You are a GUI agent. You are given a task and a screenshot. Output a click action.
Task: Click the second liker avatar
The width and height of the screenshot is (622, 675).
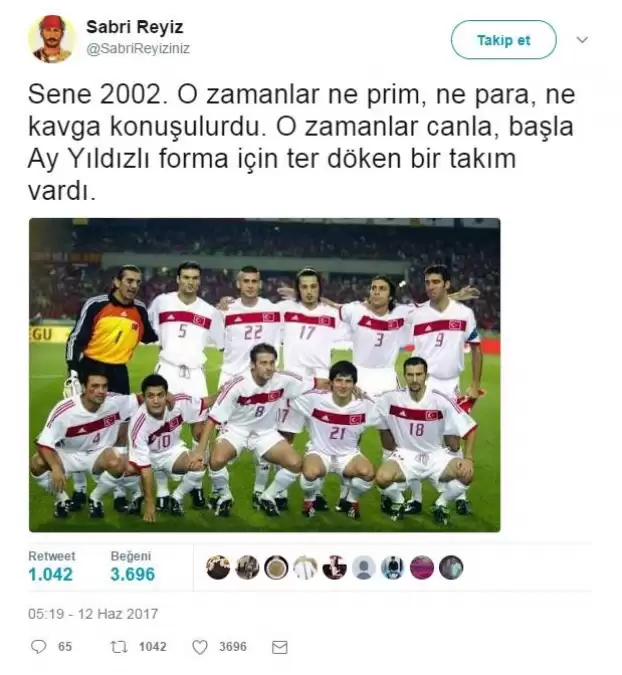coord(247,567)
